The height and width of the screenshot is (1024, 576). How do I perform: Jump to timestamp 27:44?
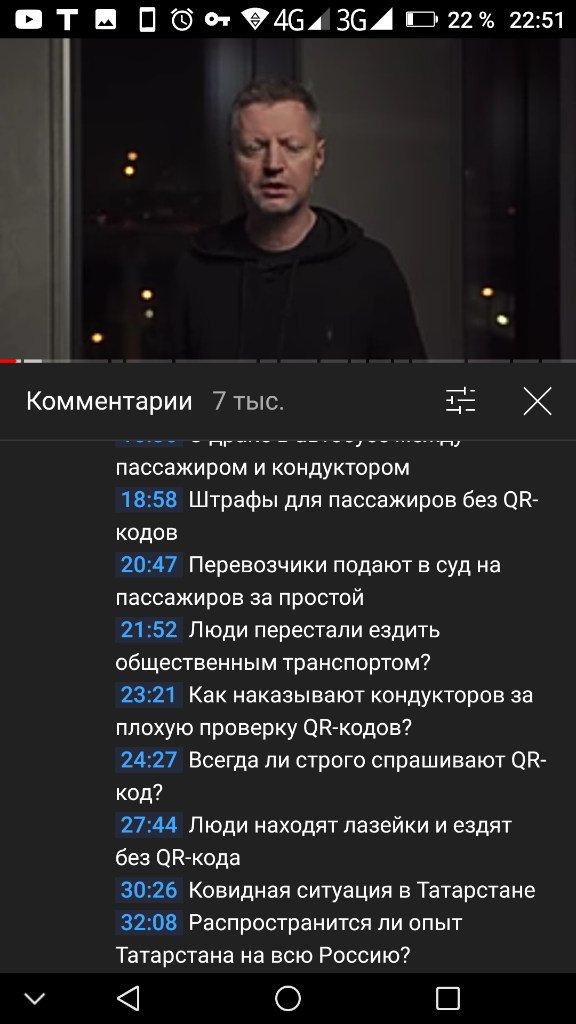[x=149, y=825]
